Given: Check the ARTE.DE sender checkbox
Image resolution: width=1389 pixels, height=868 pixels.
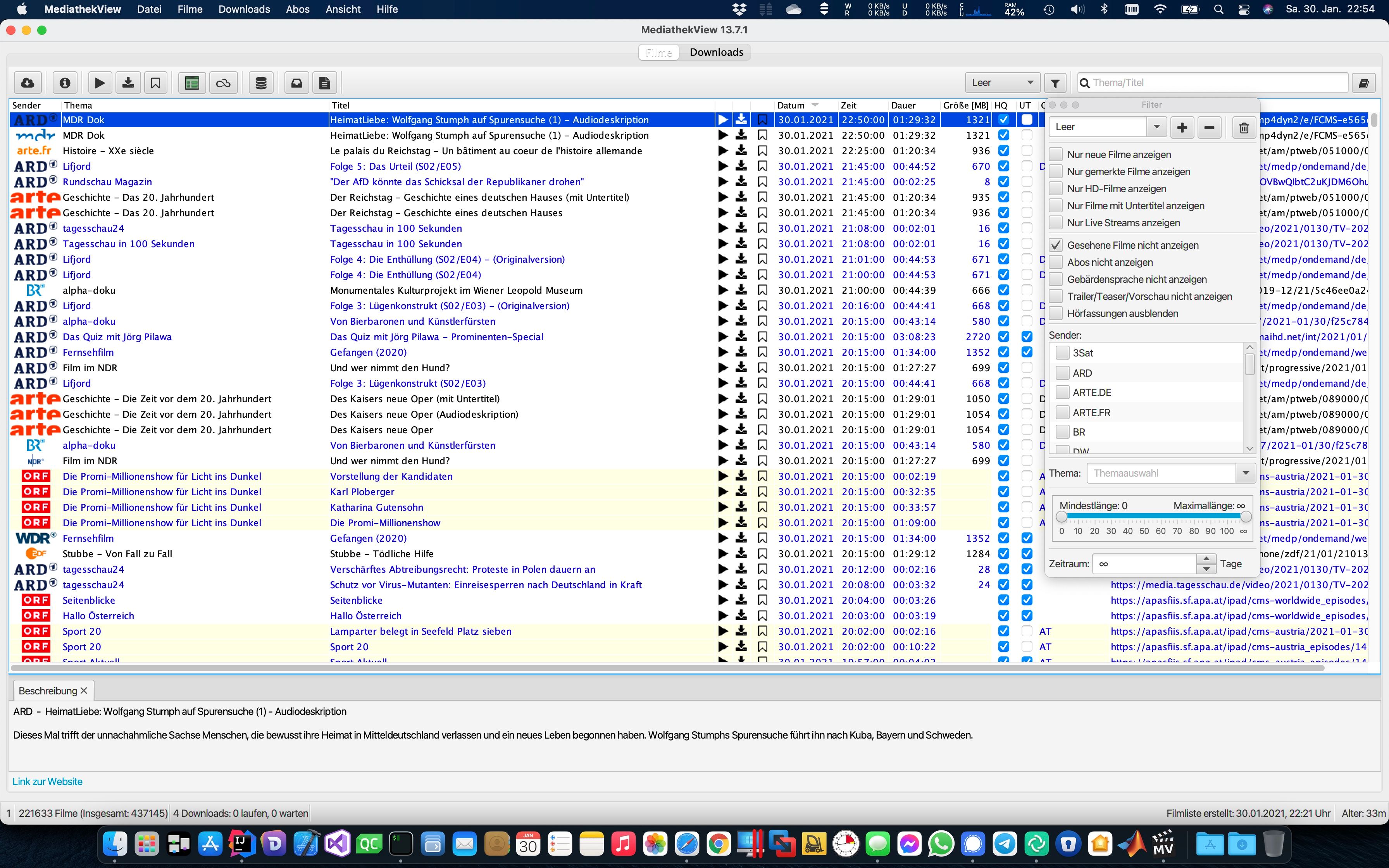Looking at the screenshot, I should click(x=1062, y=393).
